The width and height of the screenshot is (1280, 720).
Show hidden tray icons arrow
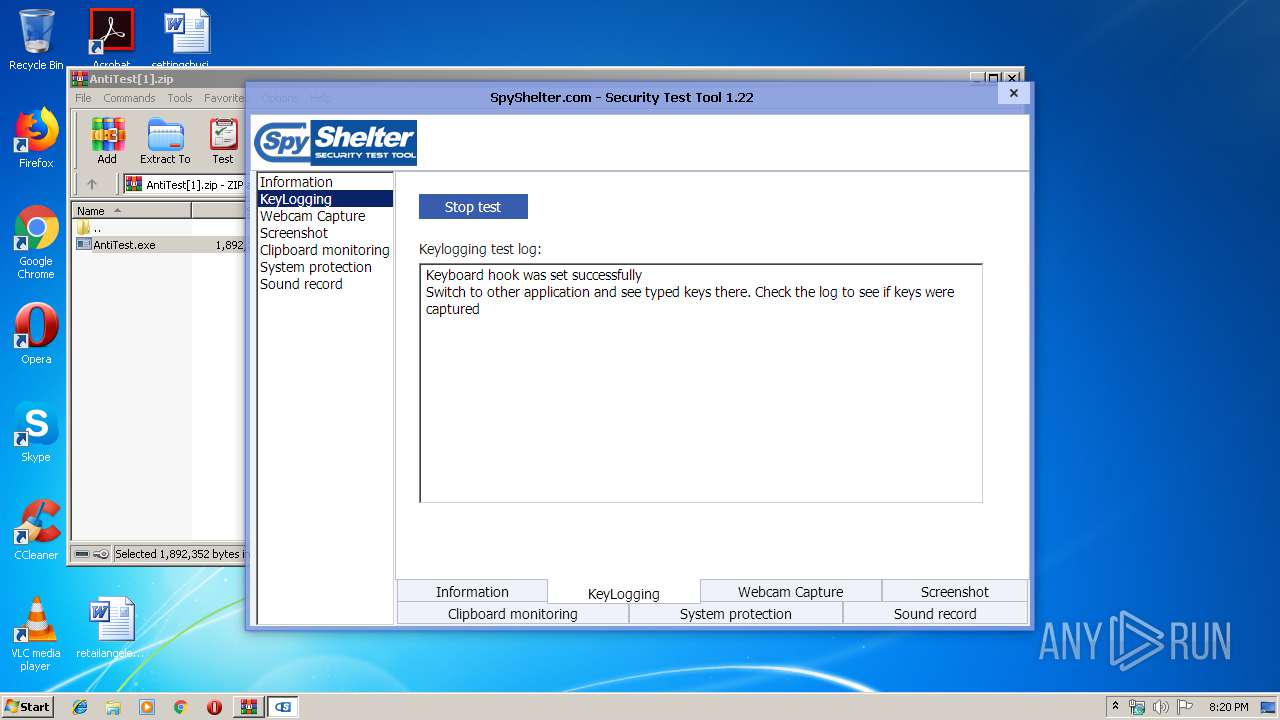[x=1115, y=706]
